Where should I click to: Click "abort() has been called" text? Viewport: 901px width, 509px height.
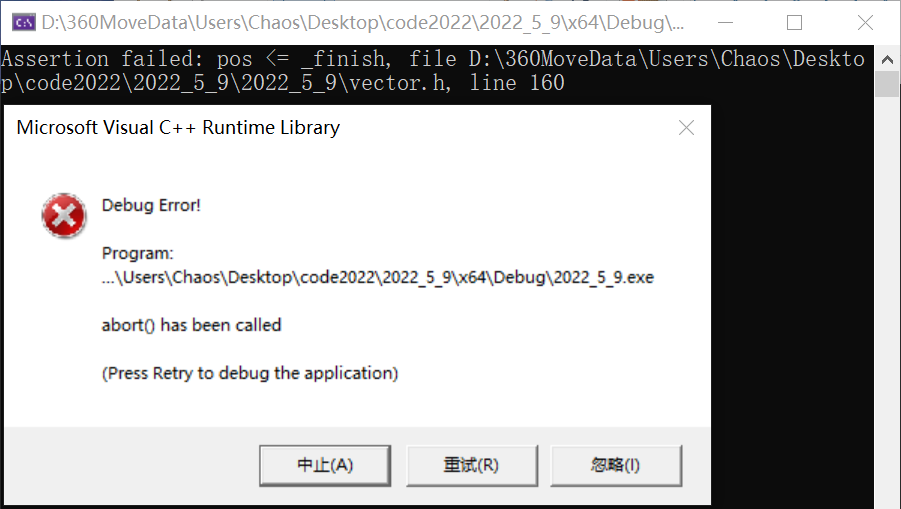pyautogui.click(x=191, y=325)
